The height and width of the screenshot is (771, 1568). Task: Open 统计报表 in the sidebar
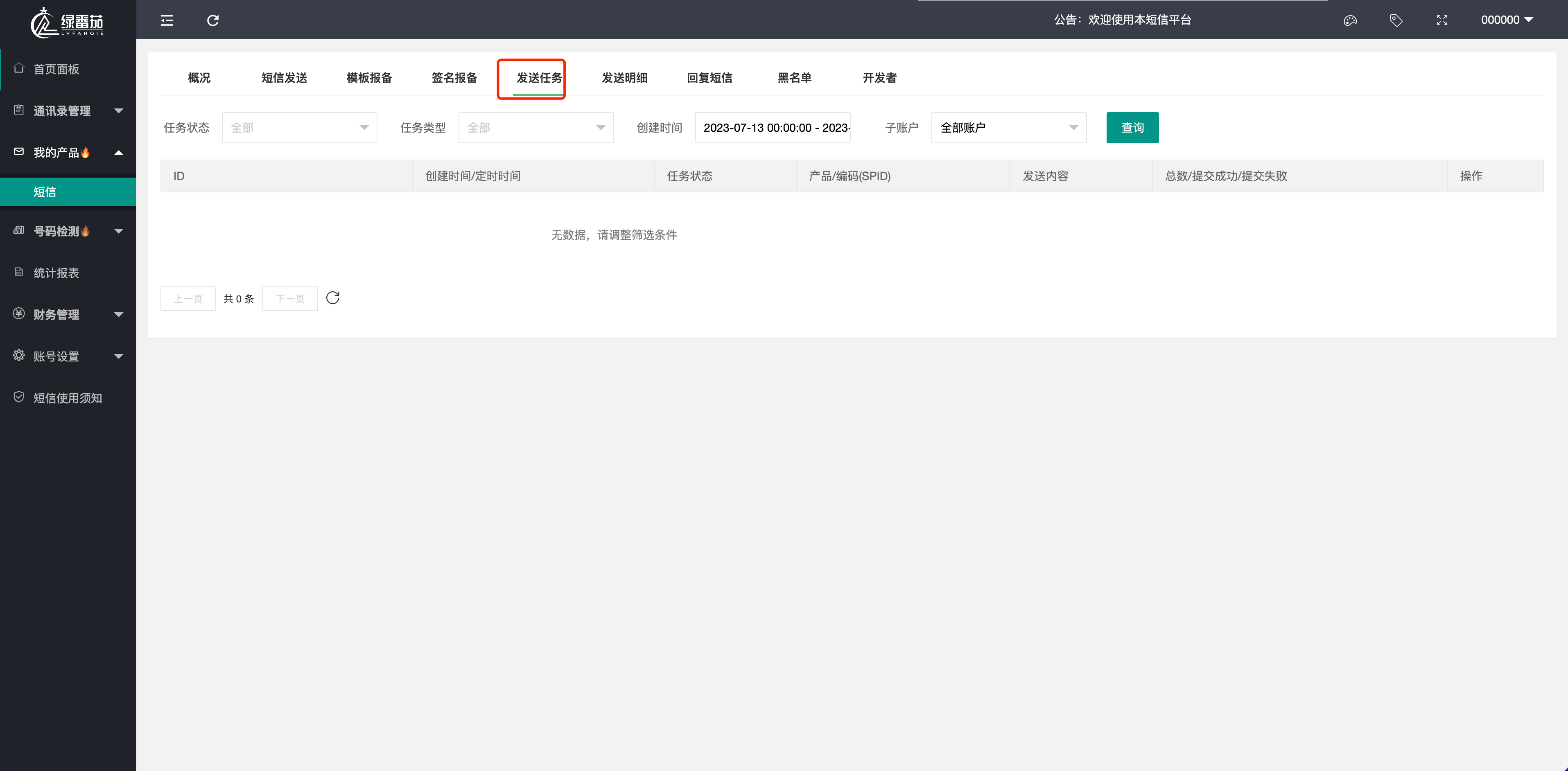tap(56, 273)
